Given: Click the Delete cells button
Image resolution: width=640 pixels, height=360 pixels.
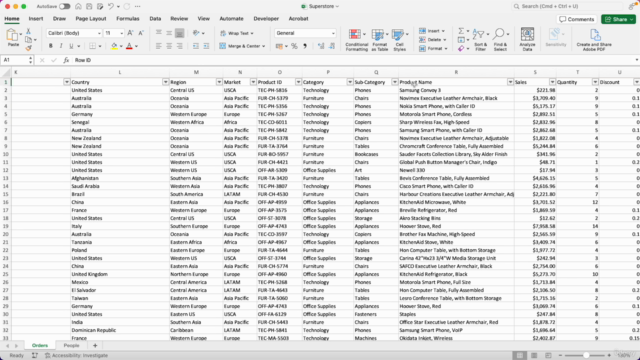Looking at the screenshot, I should [433, 40].
